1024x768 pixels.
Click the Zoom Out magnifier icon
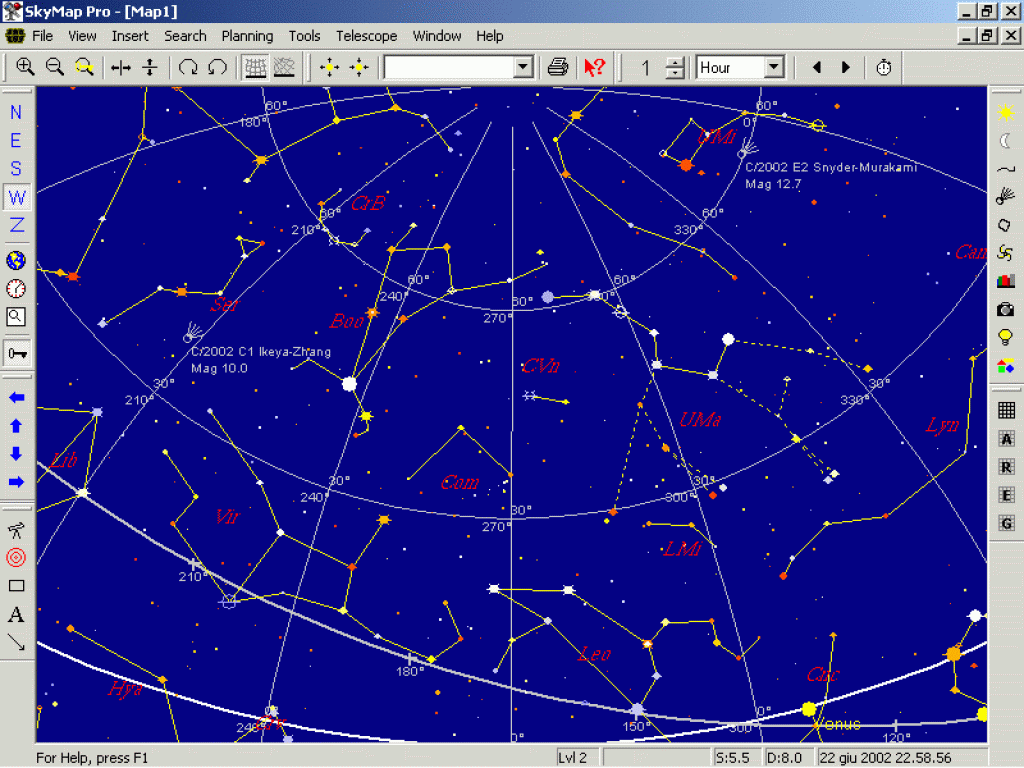click(55, 67)
